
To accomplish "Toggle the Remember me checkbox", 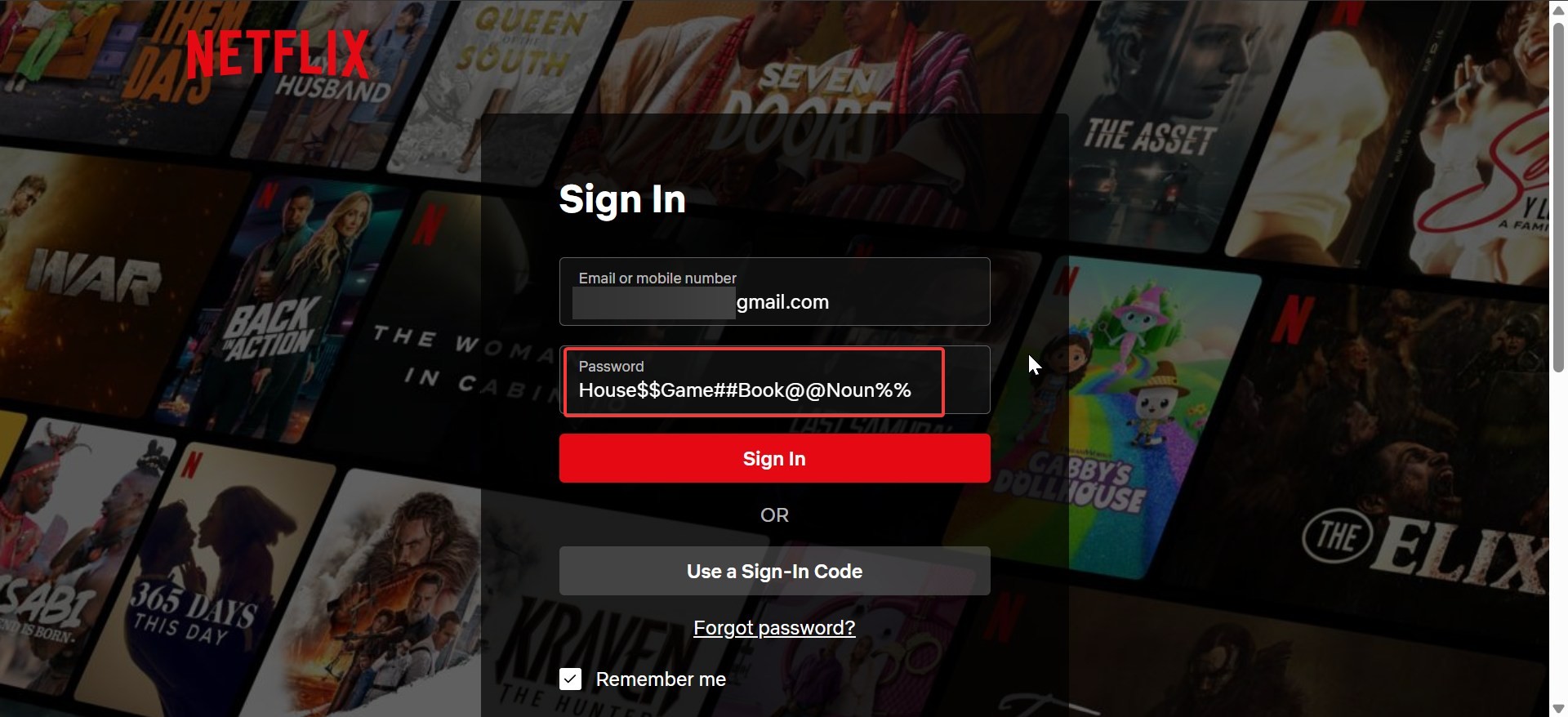I will [x=570, y=679].
